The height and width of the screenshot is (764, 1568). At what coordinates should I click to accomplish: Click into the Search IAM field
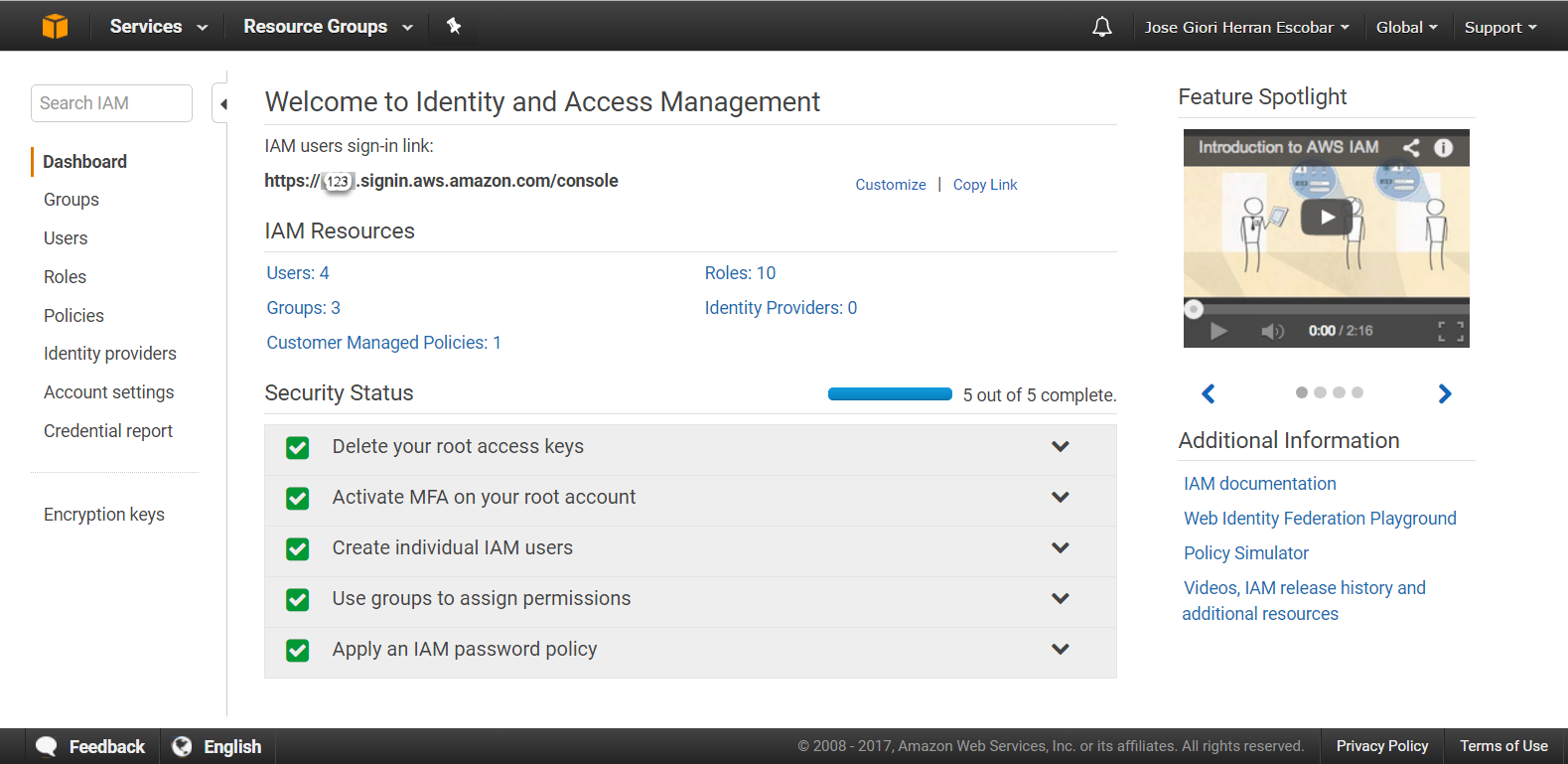click(x=111, y=103)
